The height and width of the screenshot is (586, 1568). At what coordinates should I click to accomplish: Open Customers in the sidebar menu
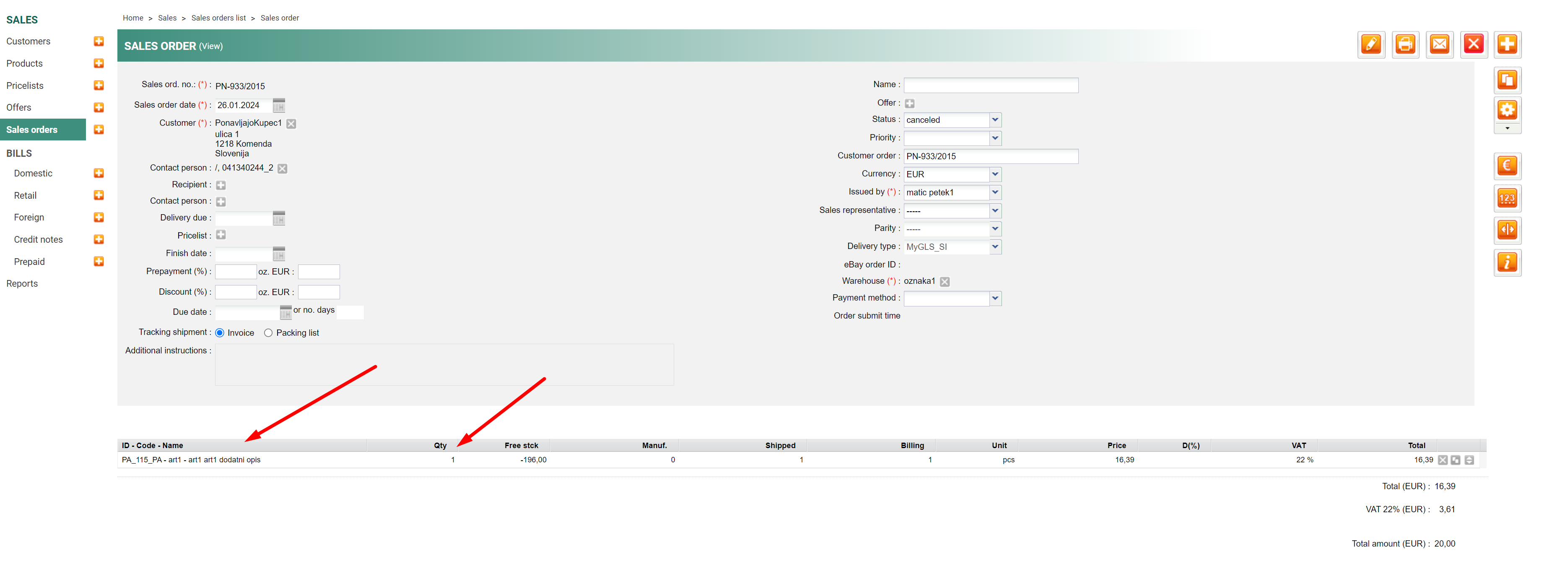(x=28, y=41)
